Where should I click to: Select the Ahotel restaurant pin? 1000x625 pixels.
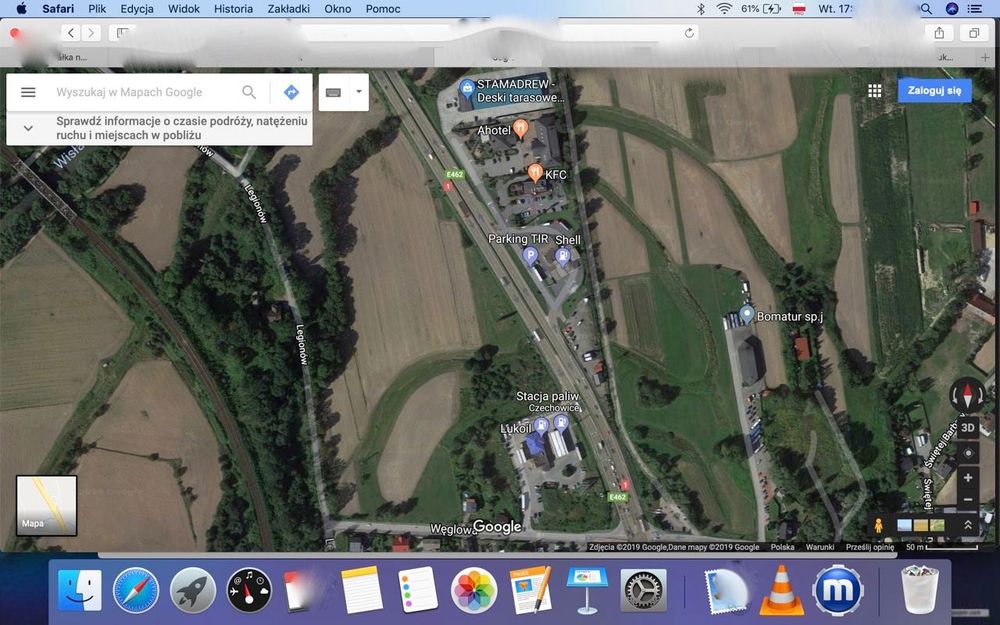(x=520, y=128)
